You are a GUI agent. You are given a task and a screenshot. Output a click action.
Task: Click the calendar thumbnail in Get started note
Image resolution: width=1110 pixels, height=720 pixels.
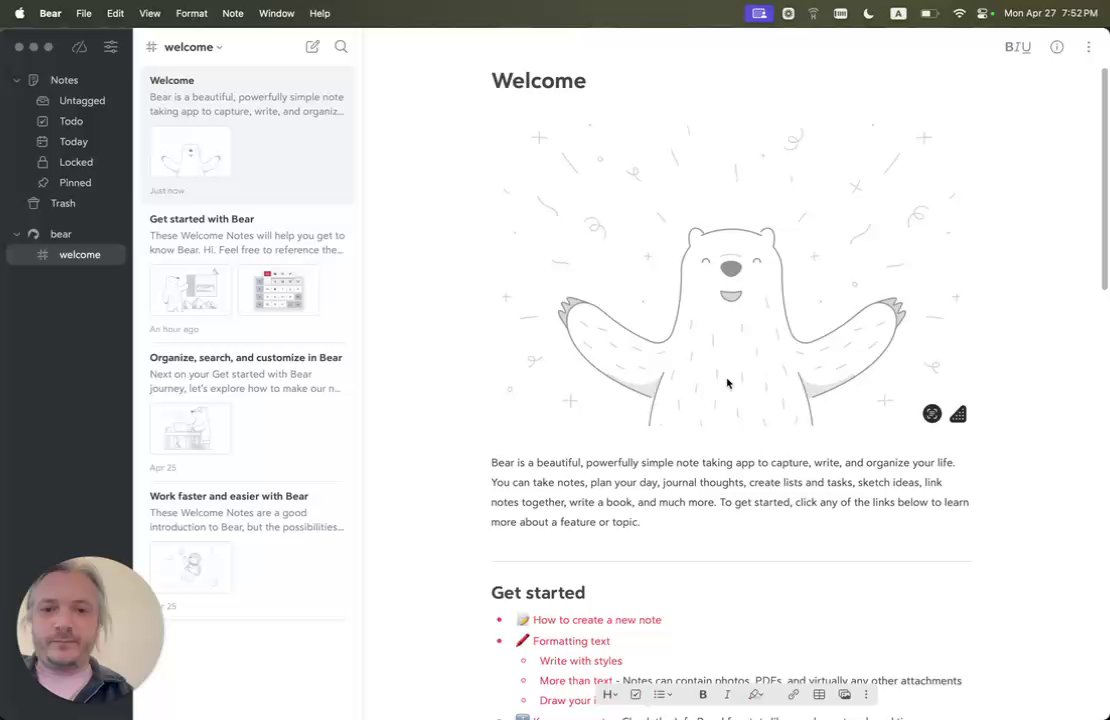tap(278, 290)
